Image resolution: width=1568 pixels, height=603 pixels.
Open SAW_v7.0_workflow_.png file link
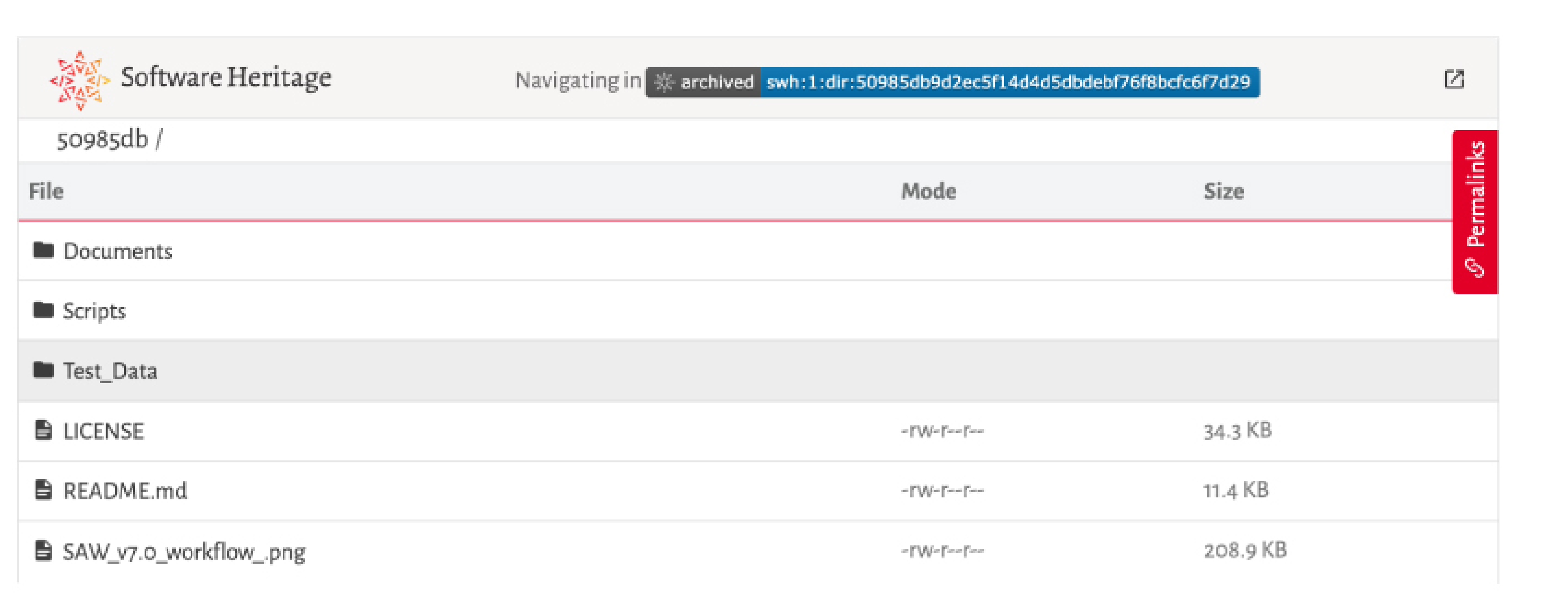click(x=184, y=552)
